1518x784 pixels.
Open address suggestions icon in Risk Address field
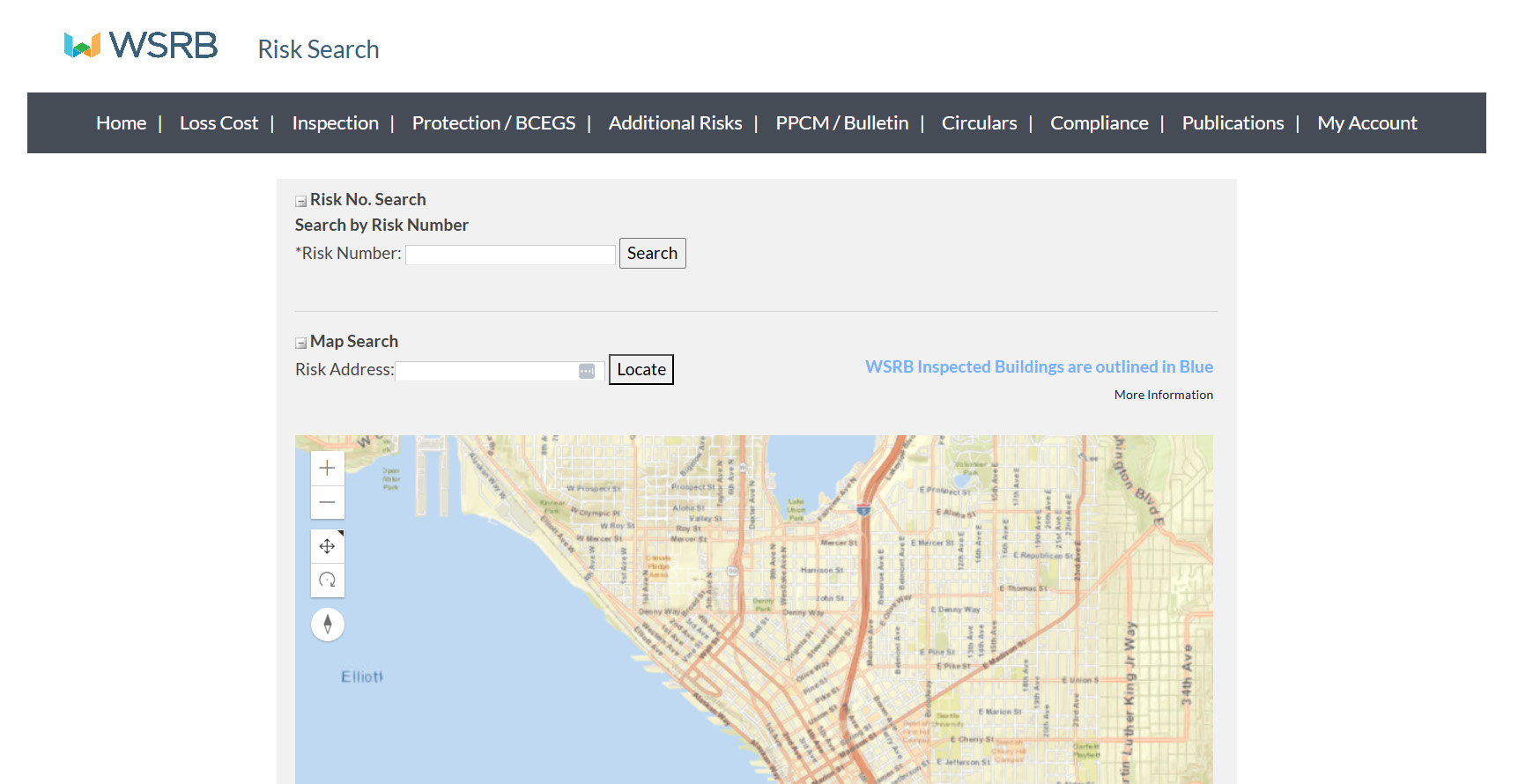tap(587, 372)
